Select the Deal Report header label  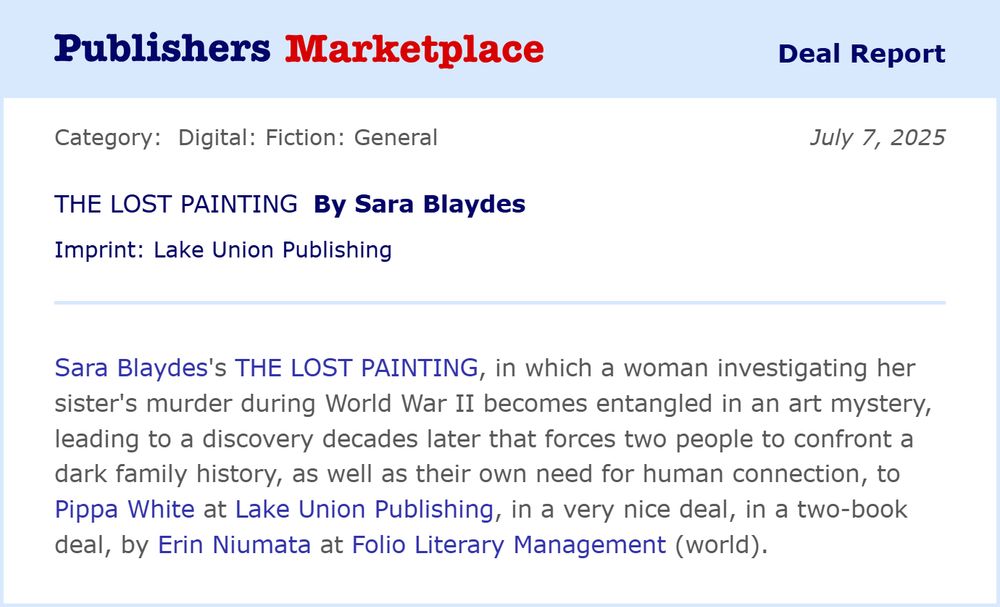tap(861, 54)
